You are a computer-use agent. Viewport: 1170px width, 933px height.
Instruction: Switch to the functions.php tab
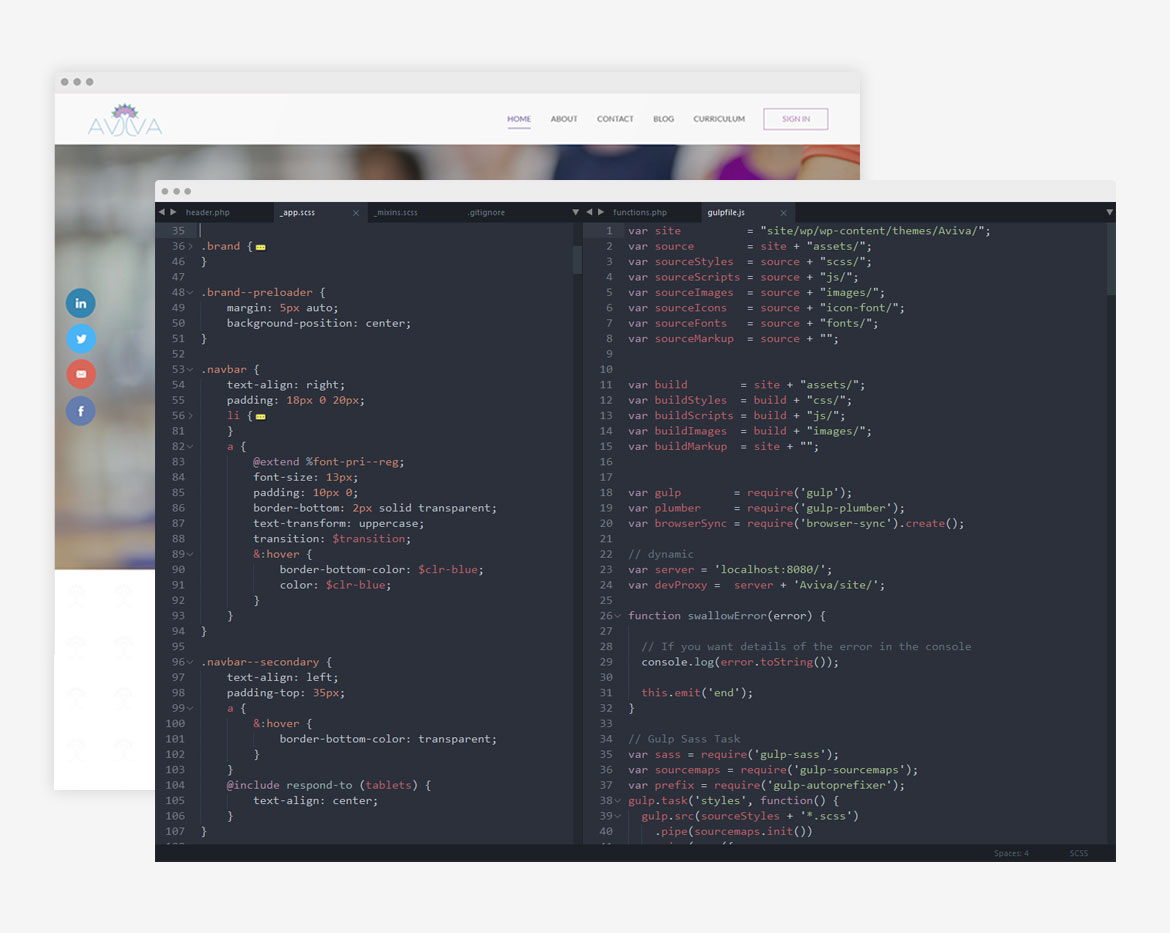pyautogui.click(x=640, y=213)
